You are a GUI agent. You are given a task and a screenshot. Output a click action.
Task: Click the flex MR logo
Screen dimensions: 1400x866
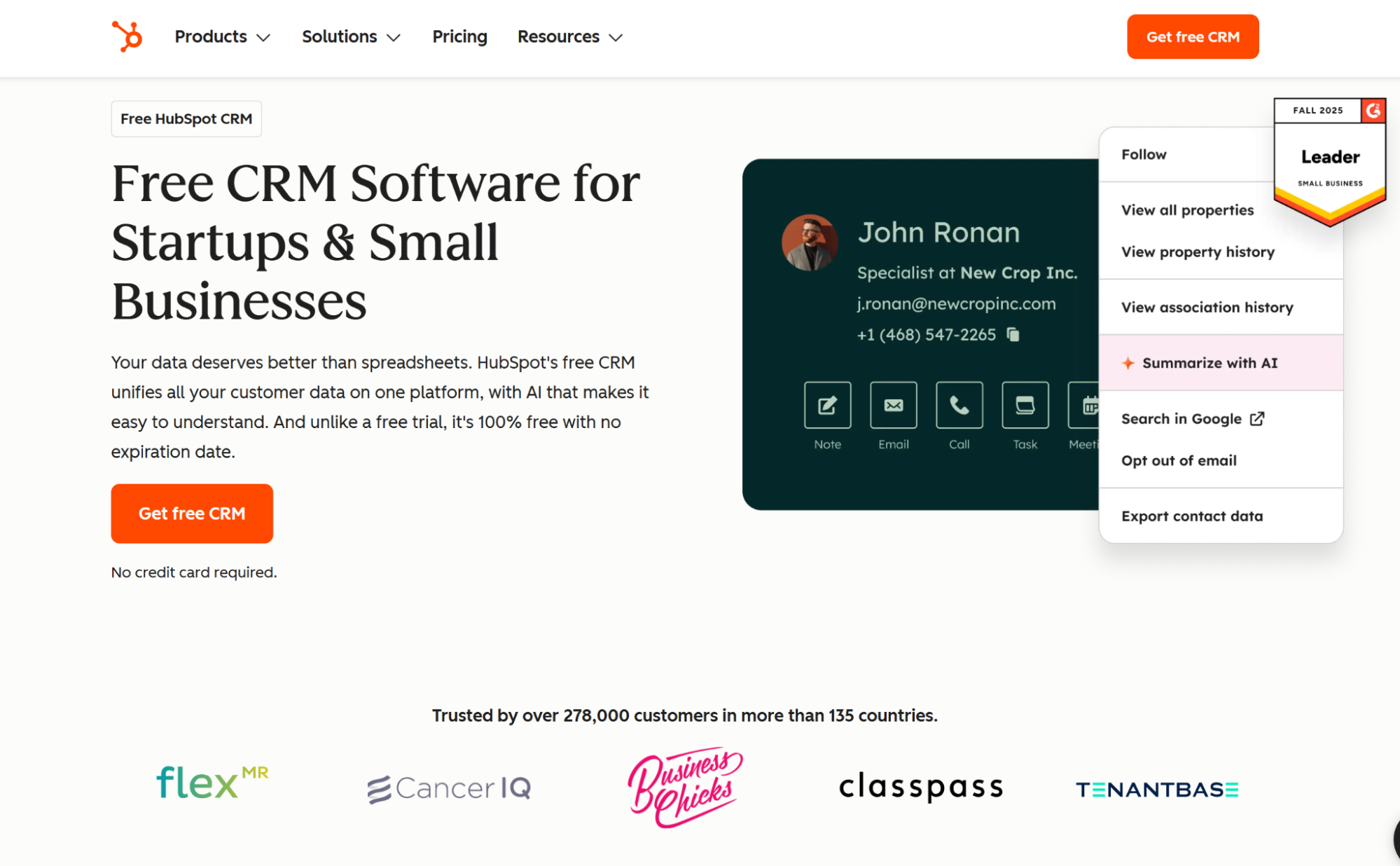point(212,782)
